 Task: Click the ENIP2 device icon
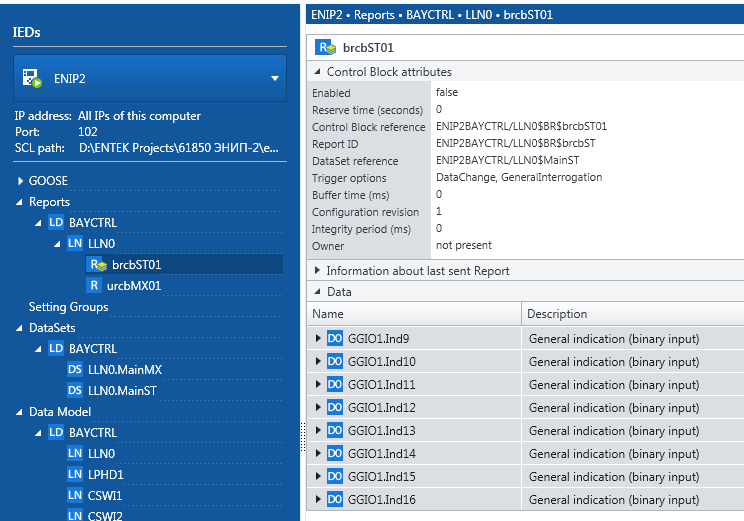click(x=31, y=78)
